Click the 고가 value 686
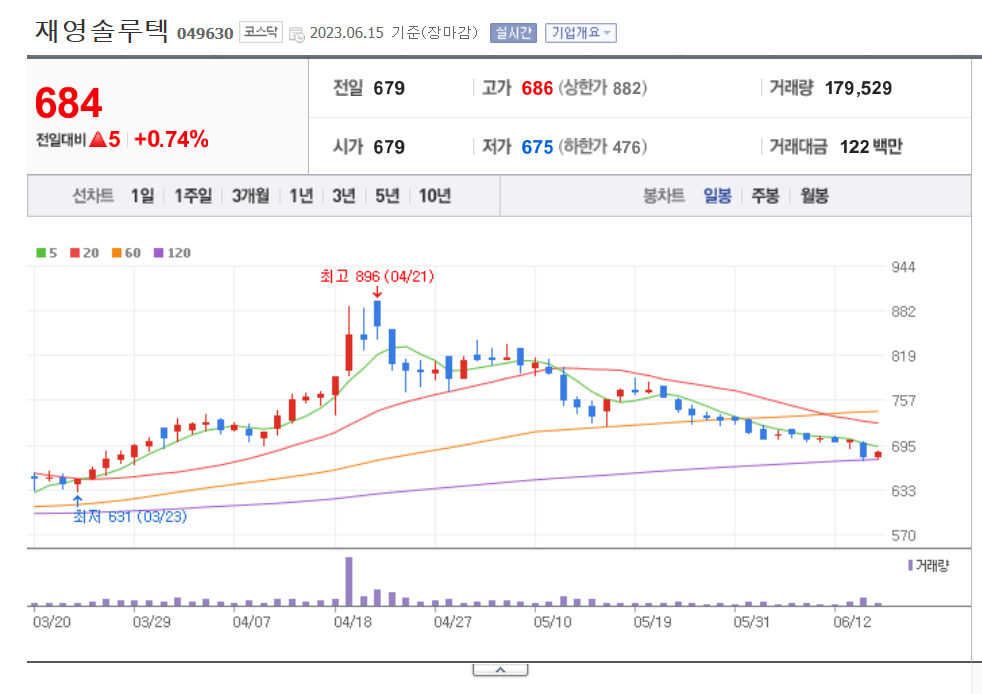Viewport: 982px width, 694px height. (537, 88)
